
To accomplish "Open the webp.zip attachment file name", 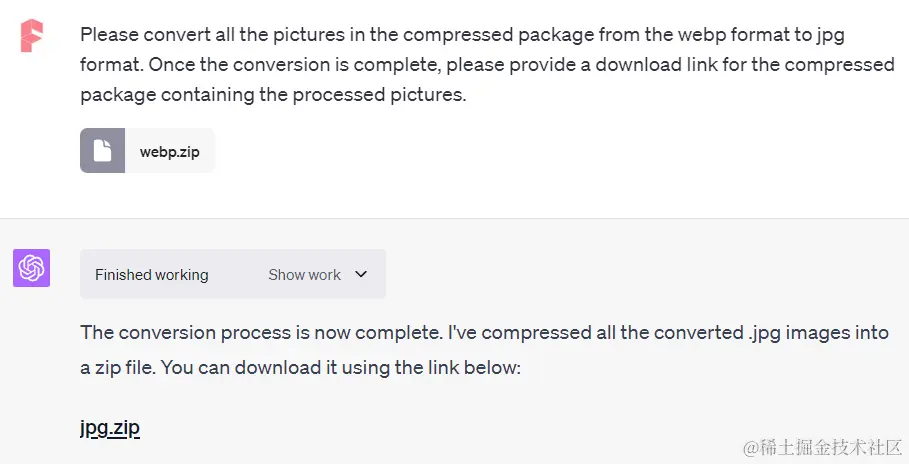I will coord(170,152).
